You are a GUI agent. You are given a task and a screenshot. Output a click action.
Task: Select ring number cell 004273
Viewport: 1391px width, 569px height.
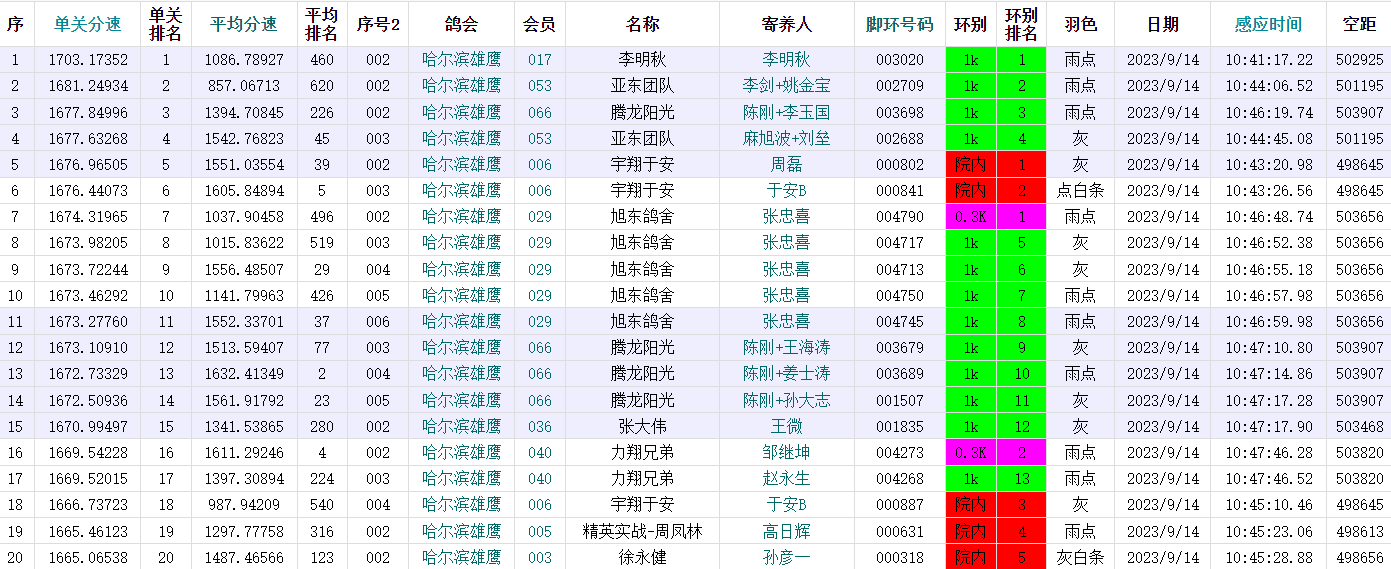click(x=899, y=452)
